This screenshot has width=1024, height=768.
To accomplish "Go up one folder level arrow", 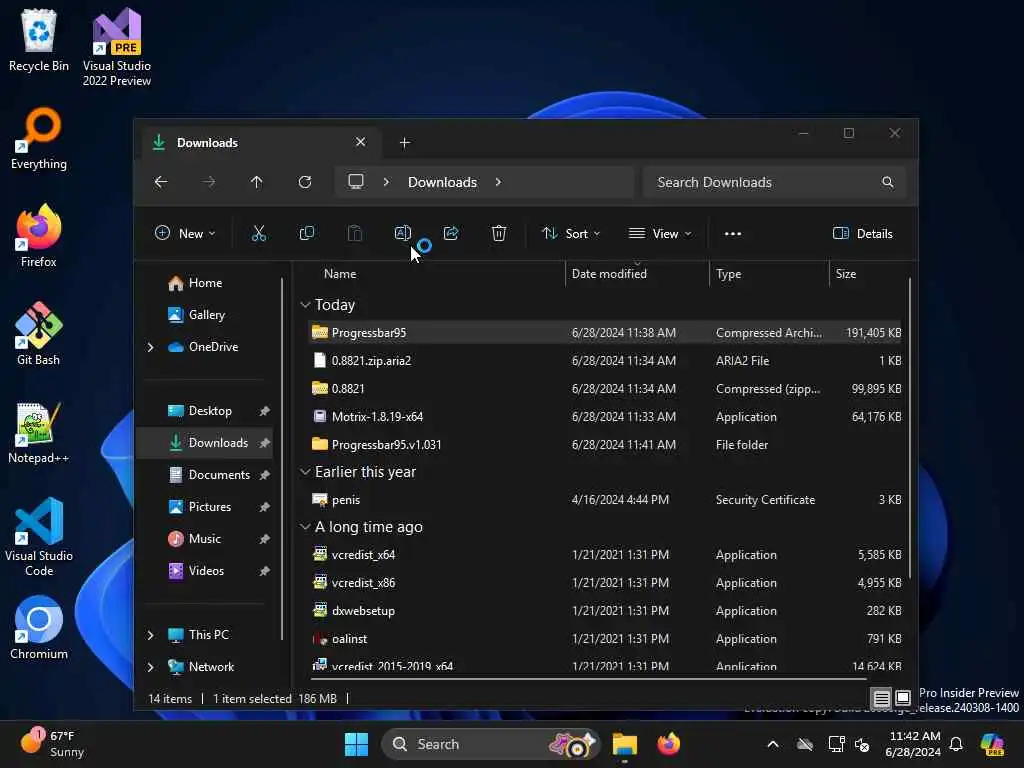I will (257, 182).
